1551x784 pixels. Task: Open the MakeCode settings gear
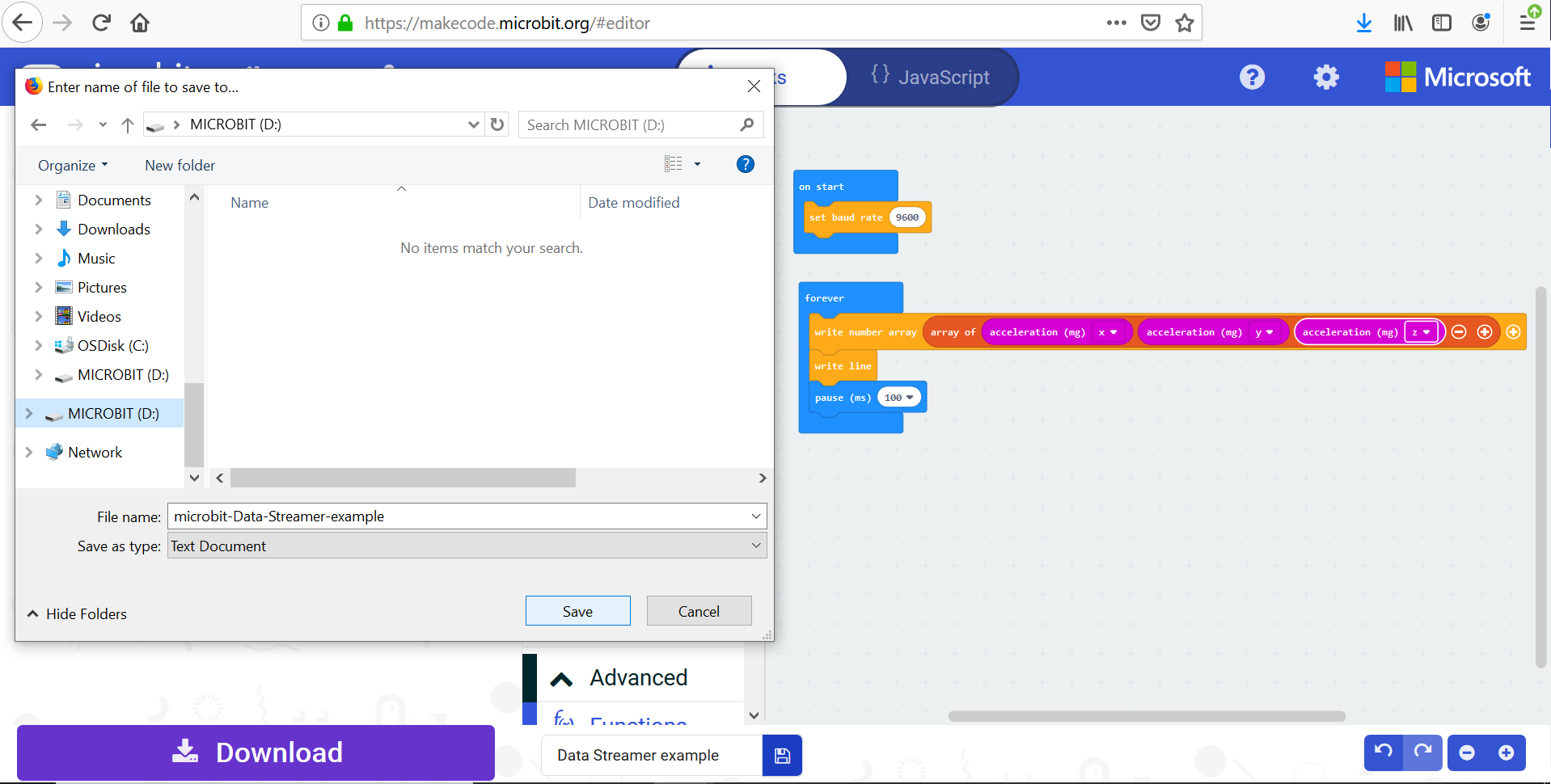[1325, 77]
